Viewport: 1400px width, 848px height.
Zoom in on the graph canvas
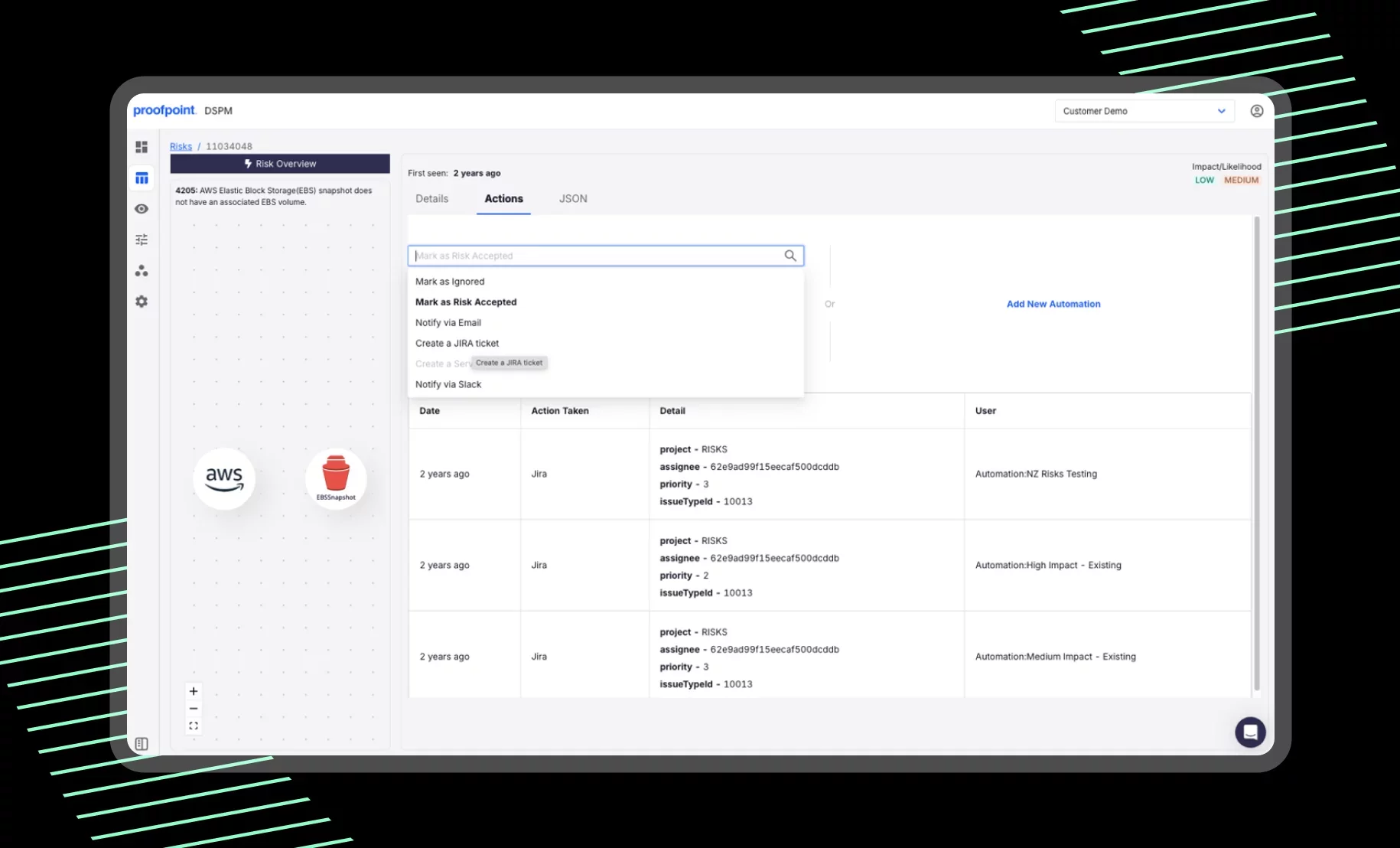(194, 691)
